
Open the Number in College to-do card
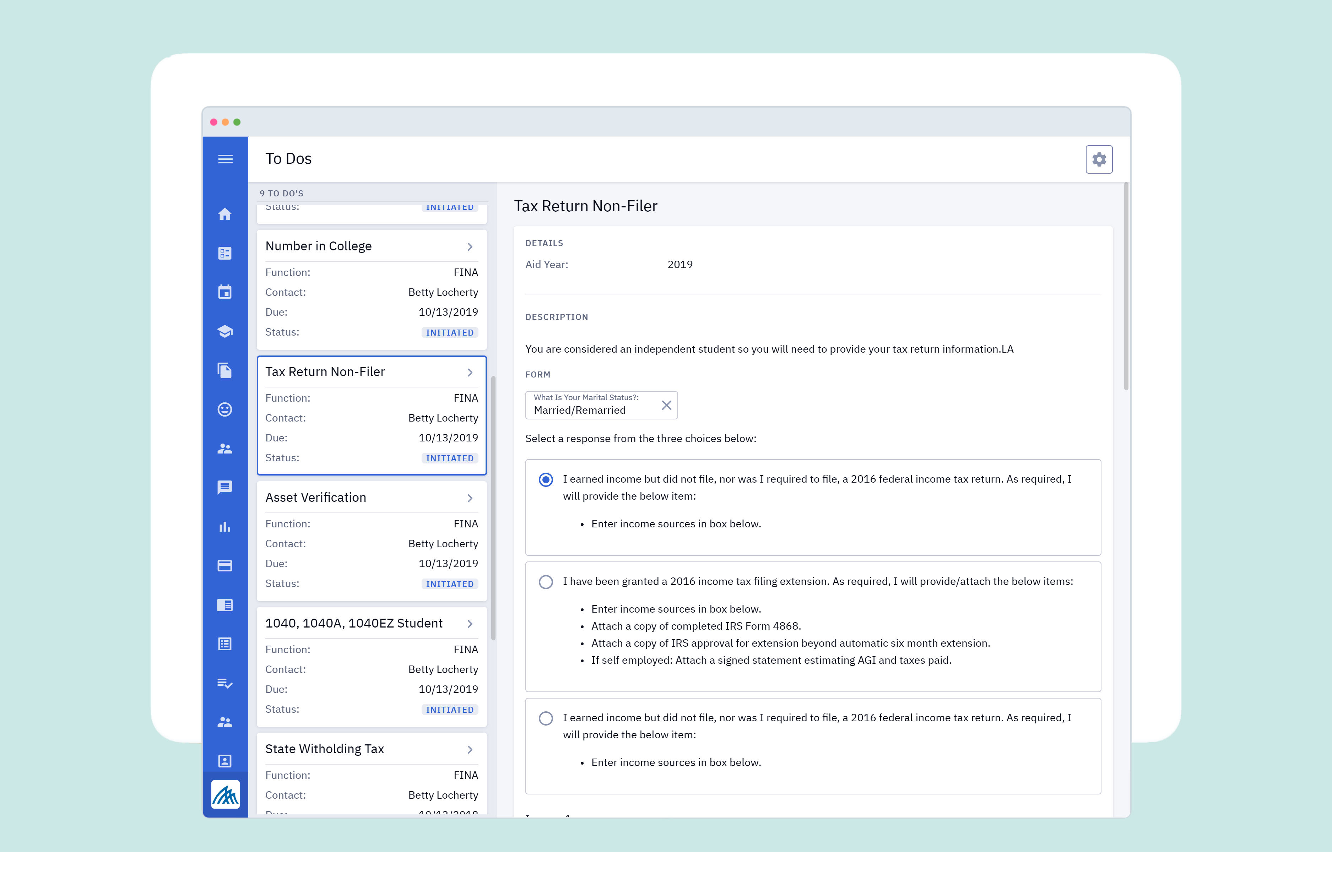(x=372, y=290)
